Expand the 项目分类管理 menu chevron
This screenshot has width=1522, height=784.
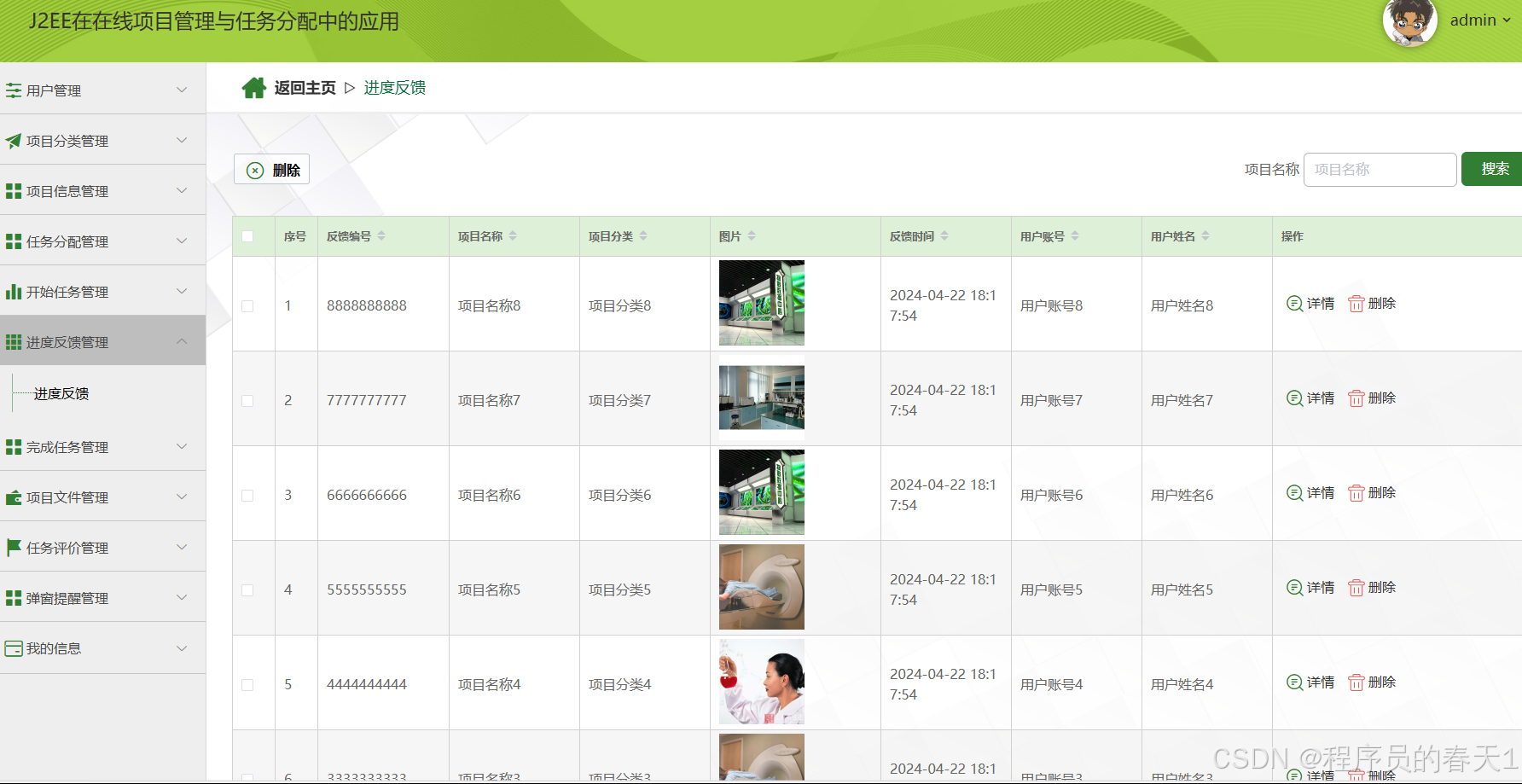[x=182, y=140]
